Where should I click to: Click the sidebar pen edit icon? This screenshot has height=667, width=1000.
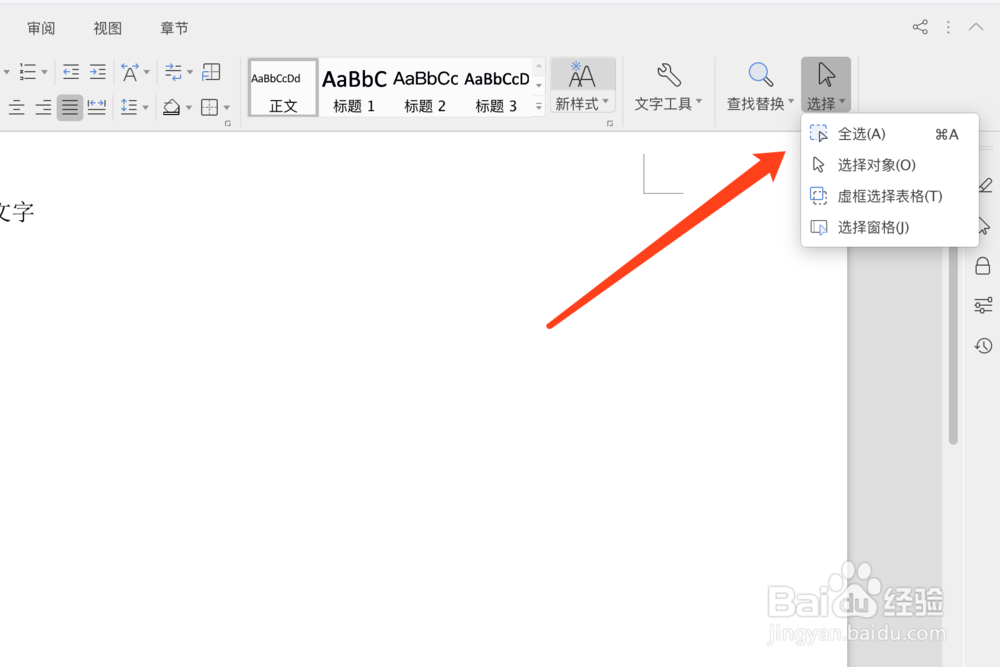[x=985, y=185]
